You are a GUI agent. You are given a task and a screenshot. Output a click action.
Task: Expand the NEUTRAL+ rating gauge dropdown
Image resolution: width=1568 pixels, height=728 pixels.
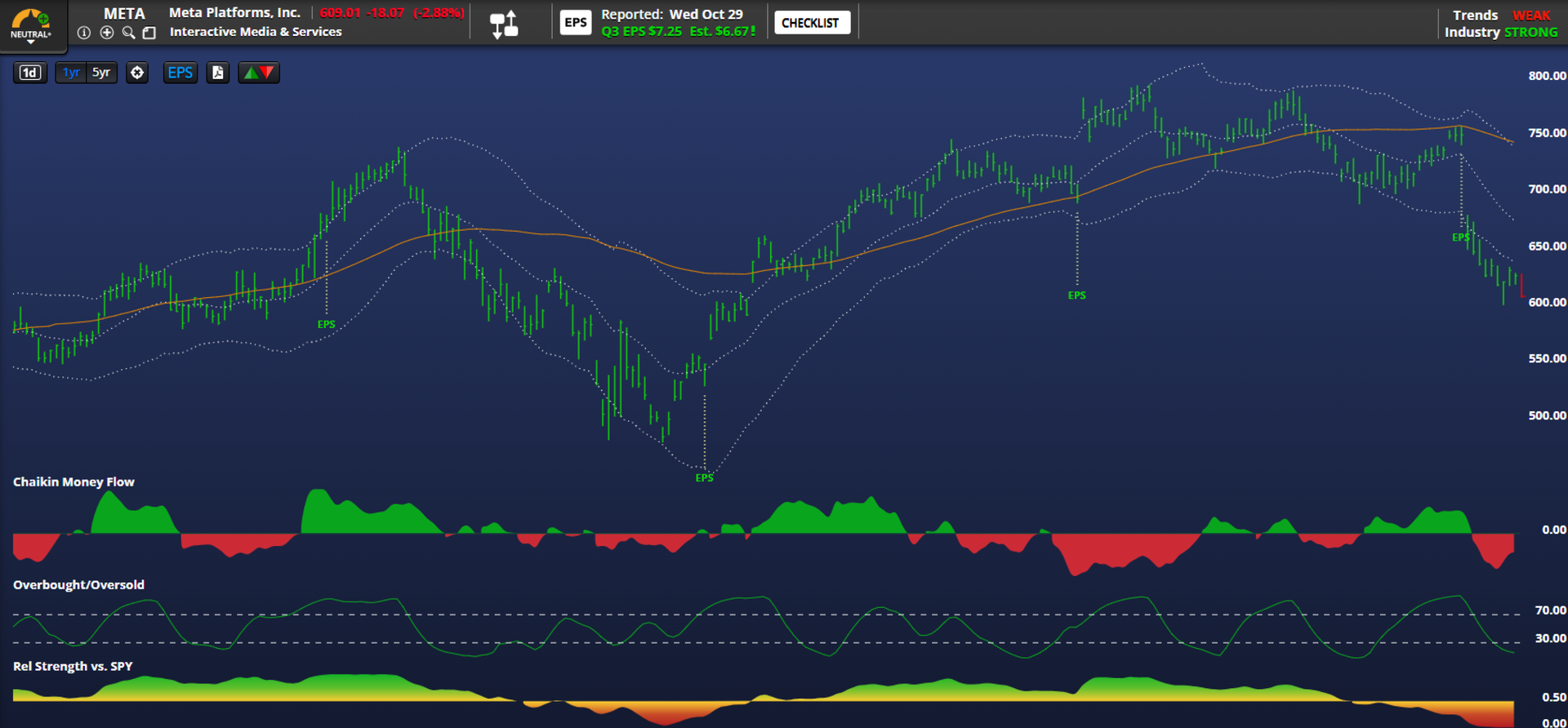(31, 24)
